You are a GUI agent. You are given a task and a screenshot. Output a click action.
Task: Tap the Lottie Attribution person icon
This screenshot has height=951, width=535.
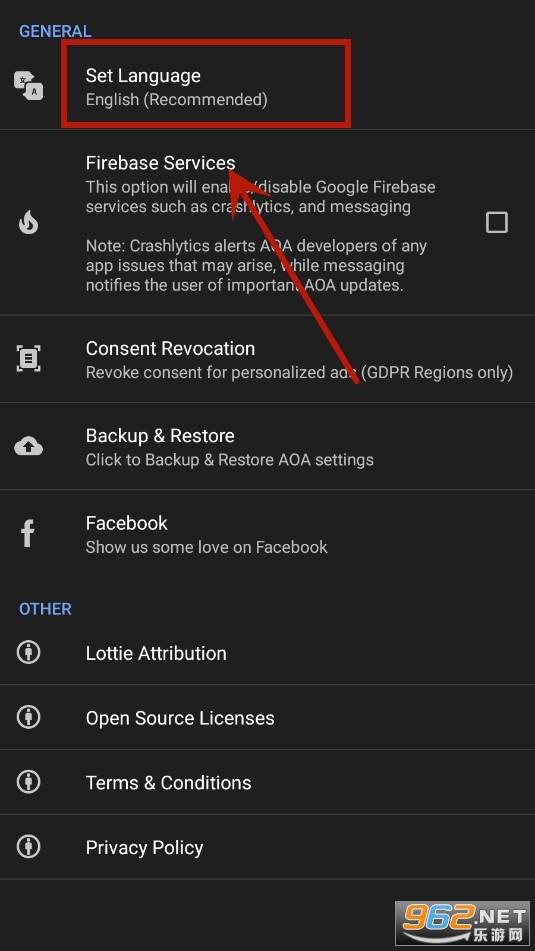28,653
